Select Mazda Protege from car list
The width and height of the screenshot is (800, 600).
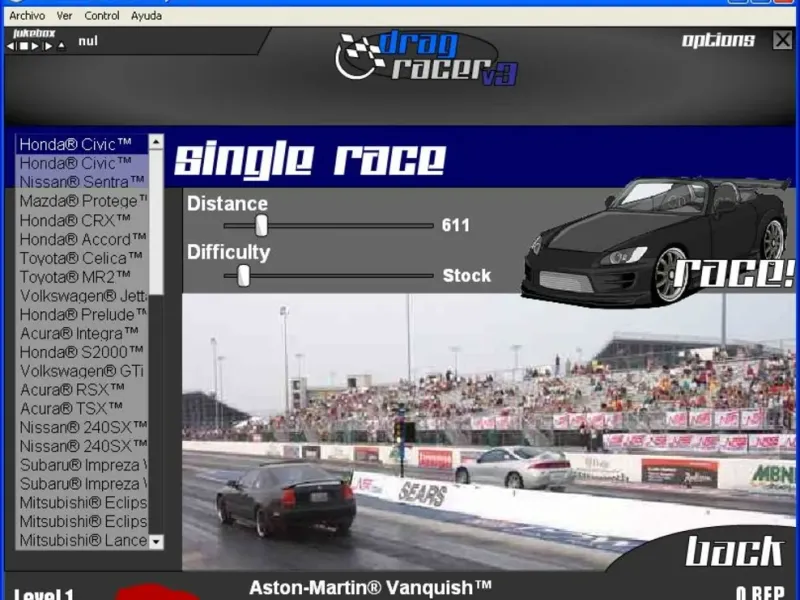click(x=82, y=201)
